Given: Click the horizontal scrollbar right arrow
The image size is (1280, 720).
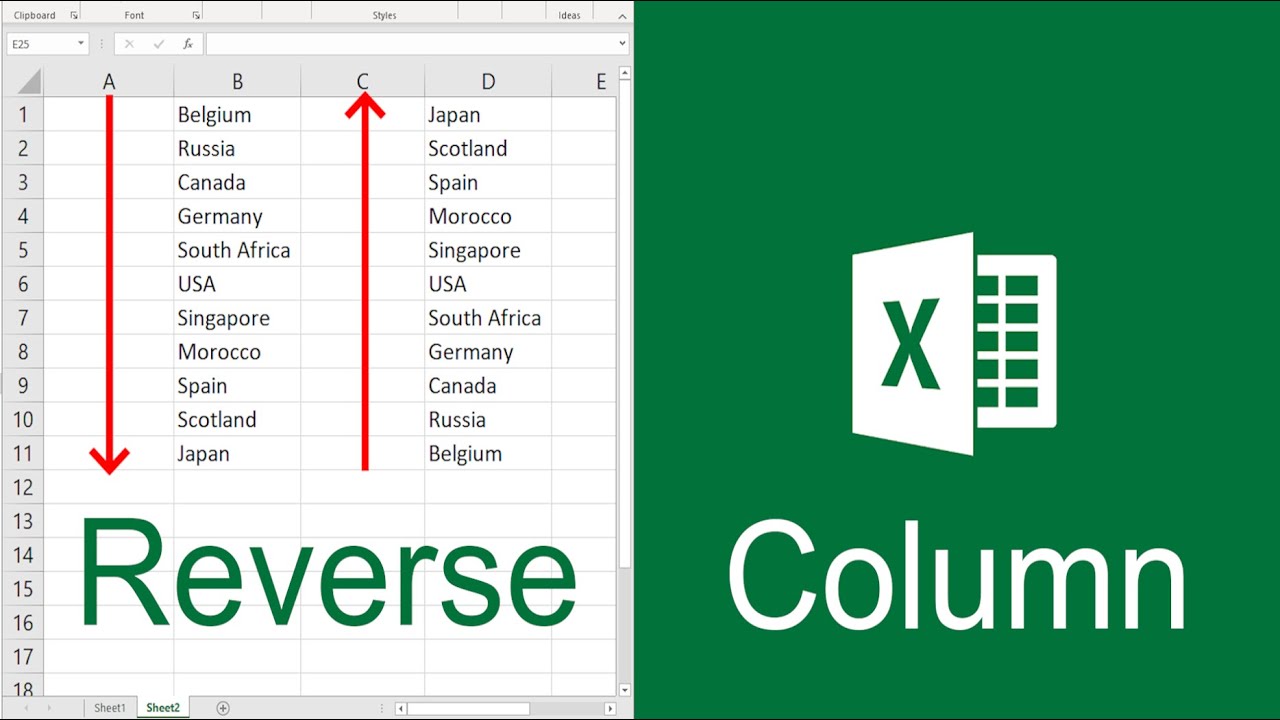Looking at the screenshot, I should tap(610, 708).
